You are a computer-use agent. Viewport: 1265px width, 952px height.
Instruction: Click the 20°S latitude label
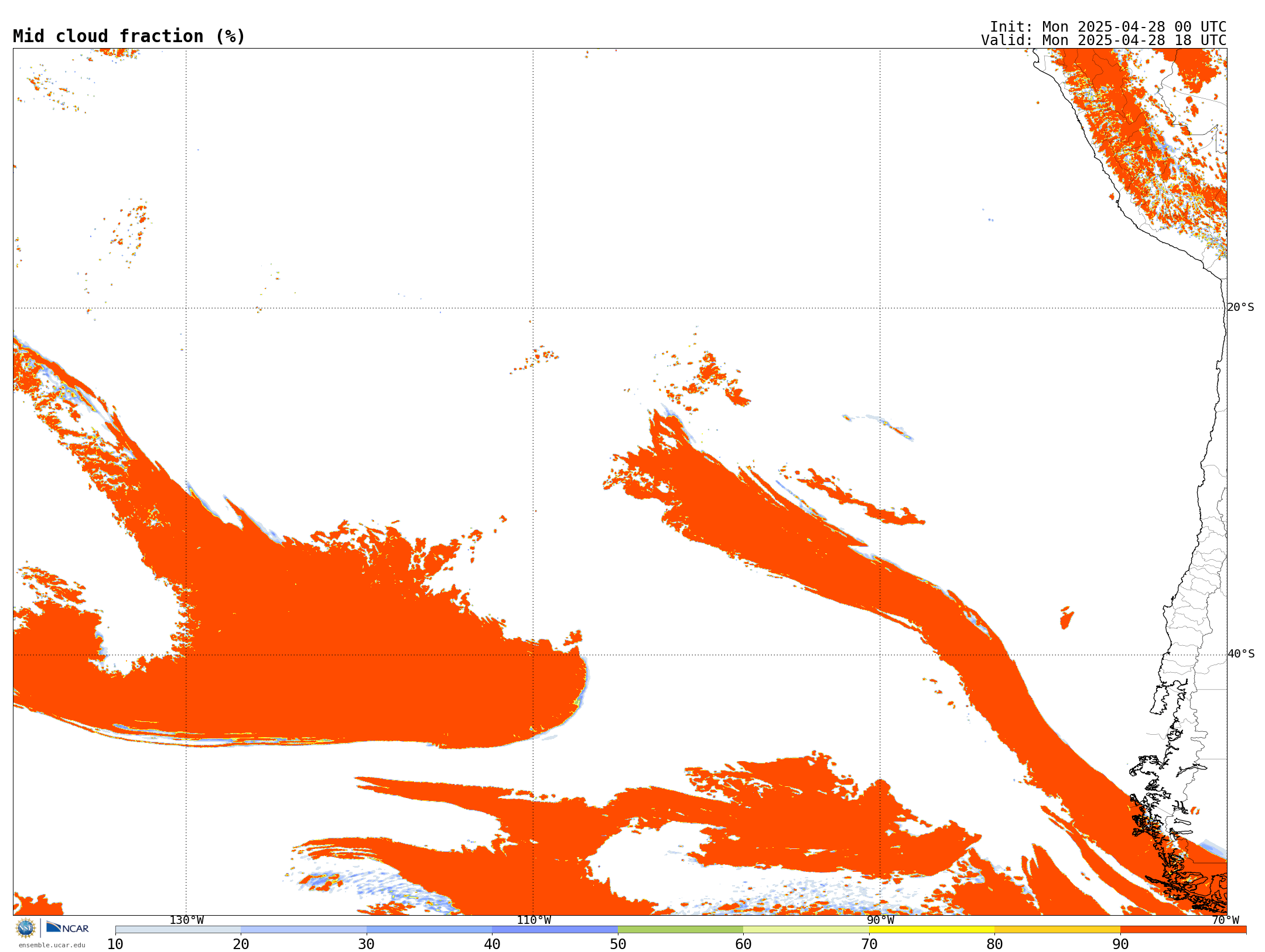click(x=1241, y=307)
